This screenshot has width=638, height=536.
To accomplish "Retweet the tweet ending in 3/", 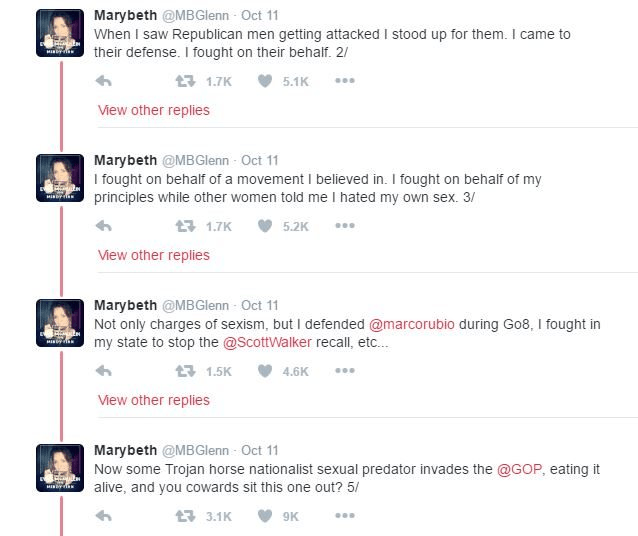I will (x=183, y=227).
